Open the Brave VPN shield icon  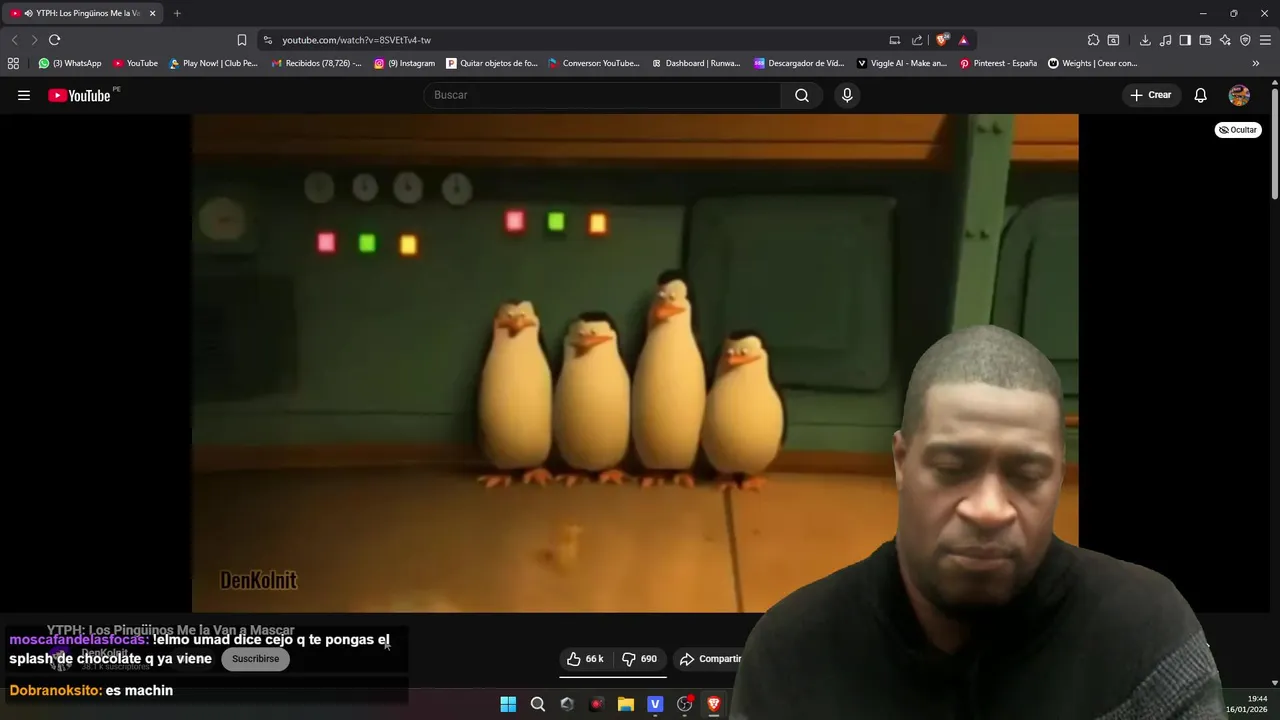tap(1245, 40)
